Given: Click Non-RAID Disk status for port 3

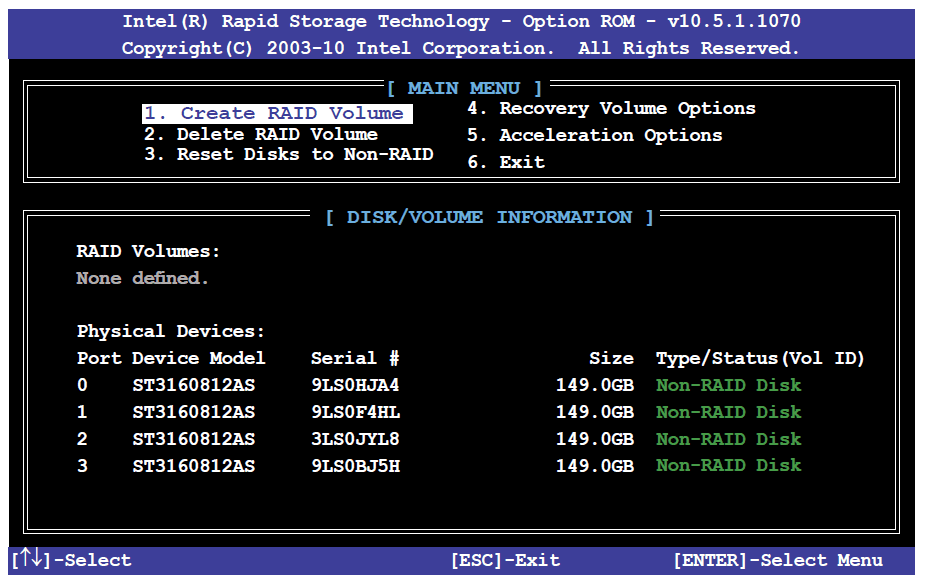Looking at the screenshot, I should [x=728, y=465].
